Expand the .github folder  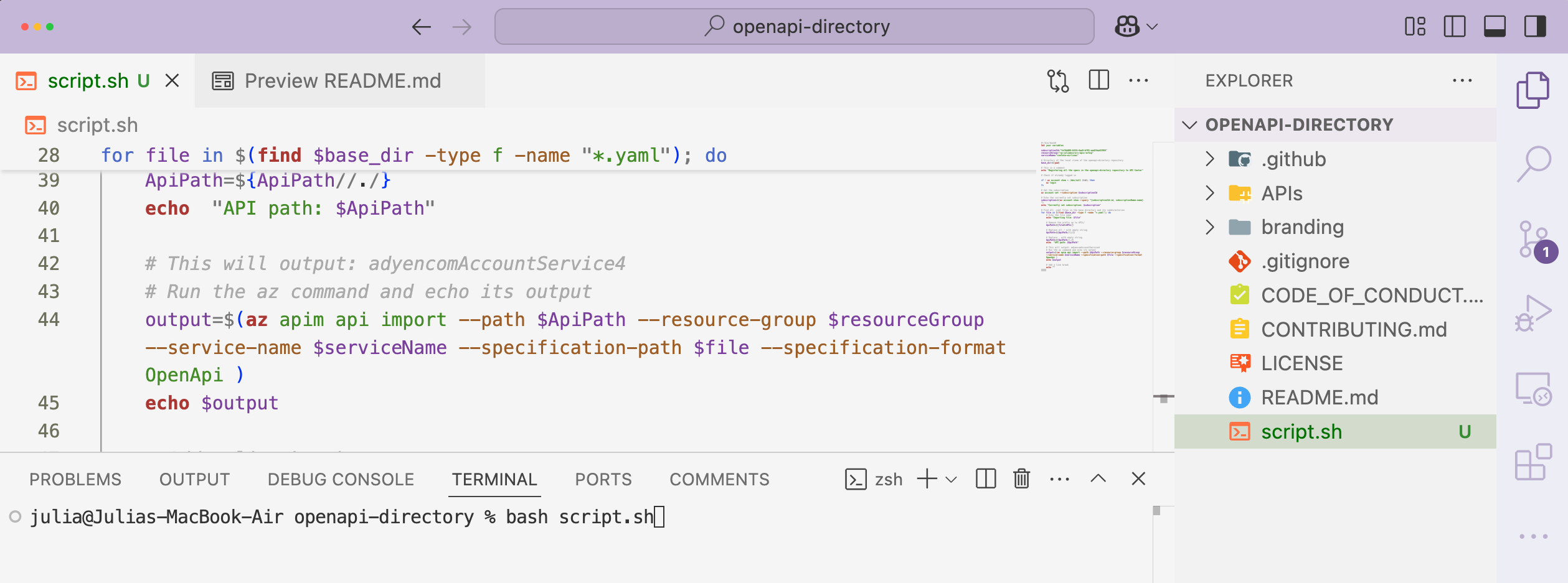click(1335, 159)
